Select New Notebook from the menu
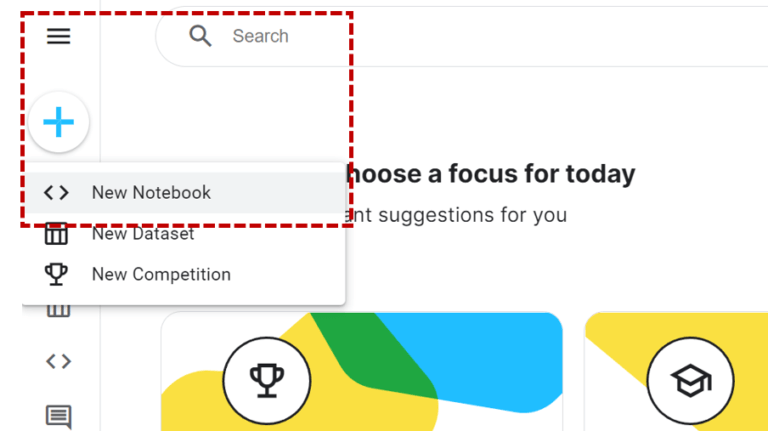Screen dimensions: 768x431 [151, 193]
